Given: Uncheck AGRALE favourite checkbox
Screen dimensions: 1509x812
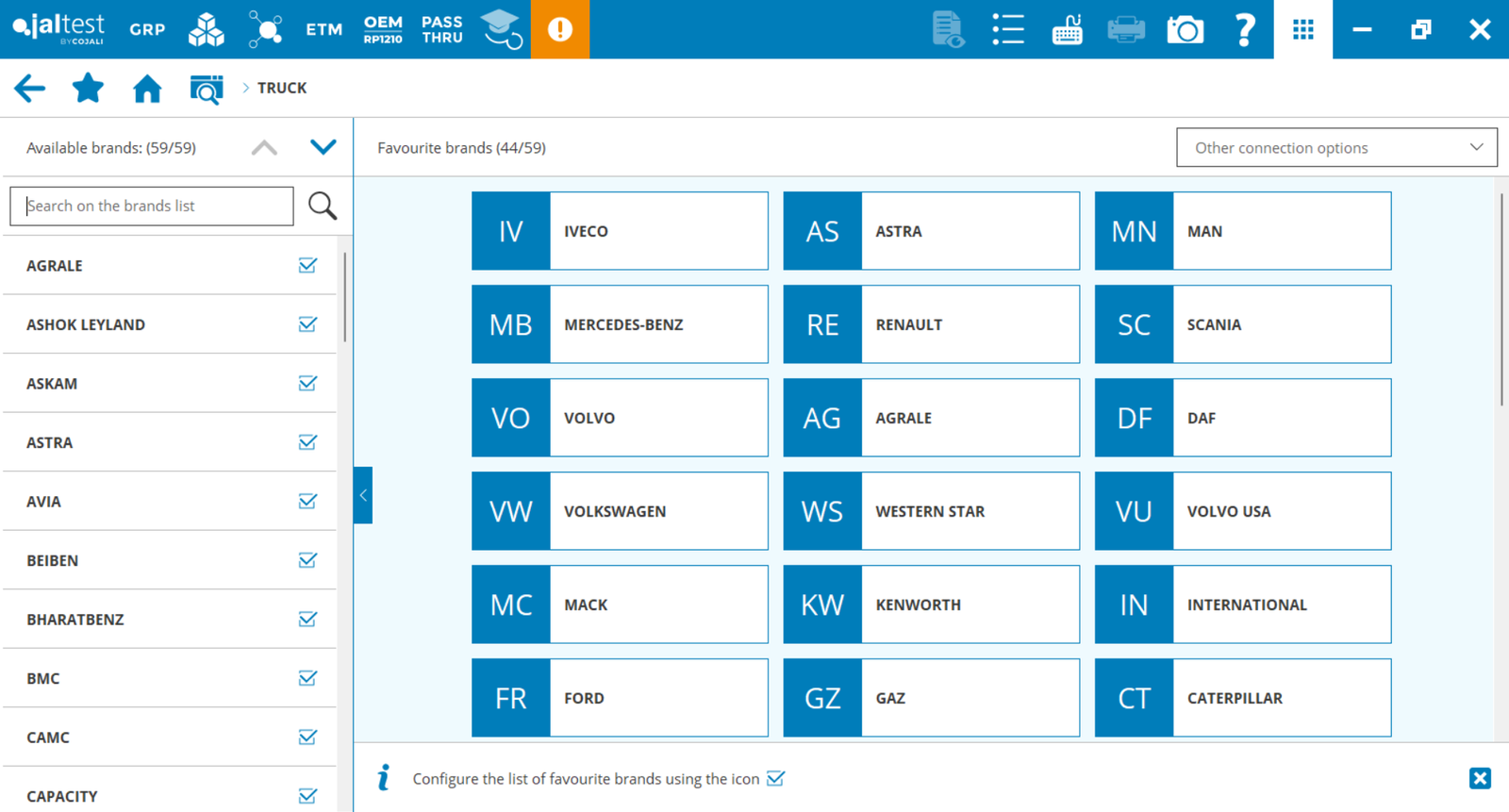Looking at the screenshot, I should tap(307, 265).
